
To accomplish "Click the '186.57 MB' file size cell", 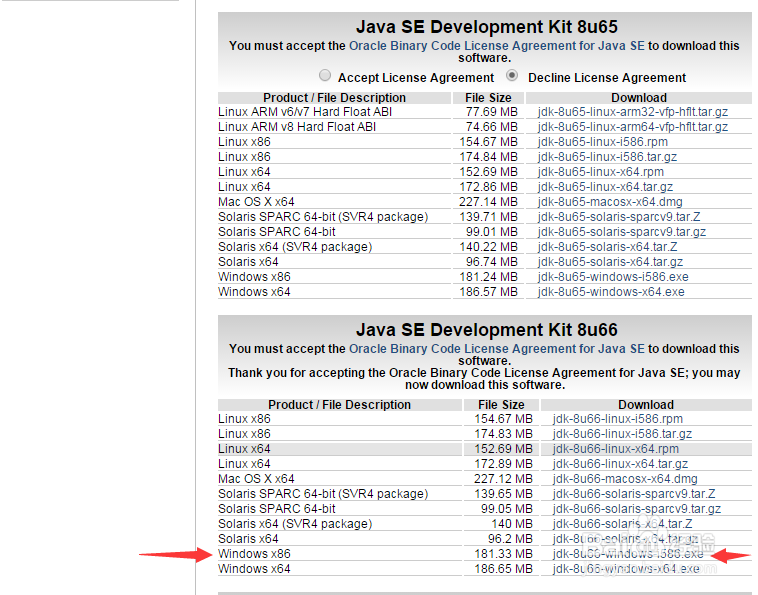I will point(488,292).
